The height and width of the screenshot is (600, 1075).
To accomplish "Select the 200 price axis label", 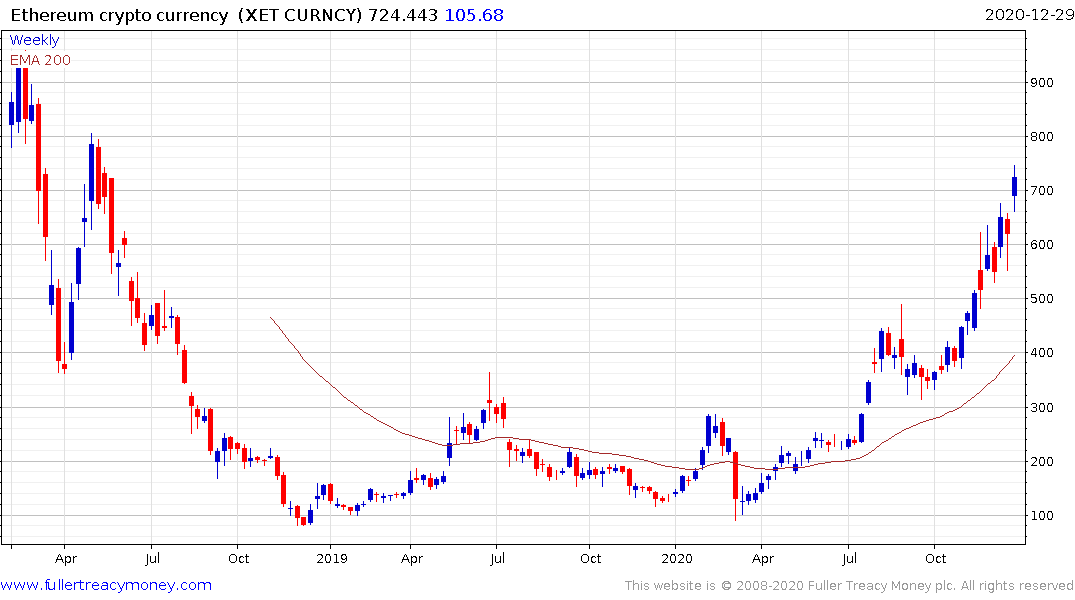I will point(1042,461).
